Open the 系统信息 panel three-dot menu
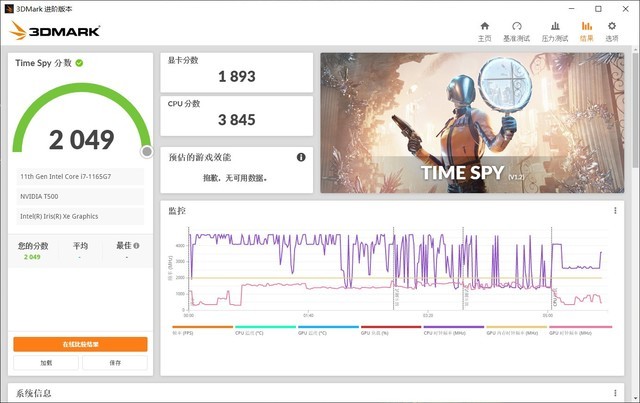The image size is (640, 403). coord(615,393)
